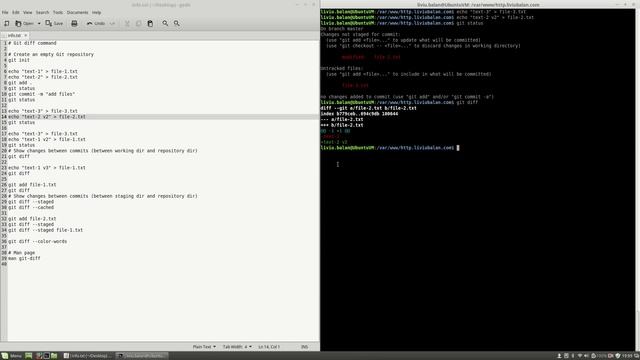The width and height of the screenshot is (640, 360).
Task: Click the network wifi tray icon
Action: [580, 356]
